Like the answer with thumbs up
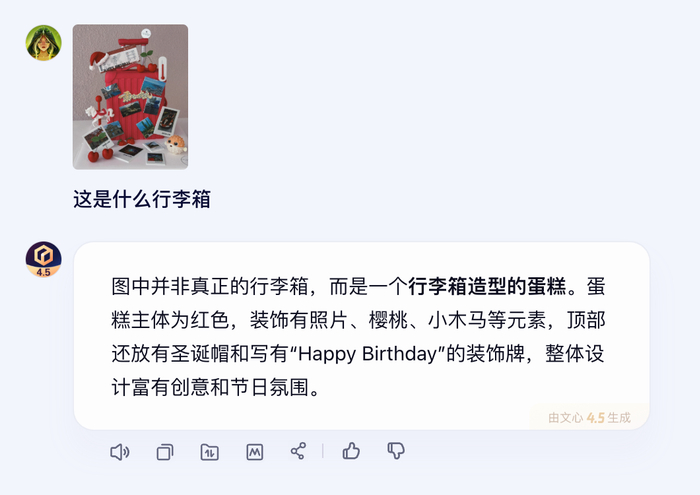Viewport: 700px width, 495px height. 351,451
